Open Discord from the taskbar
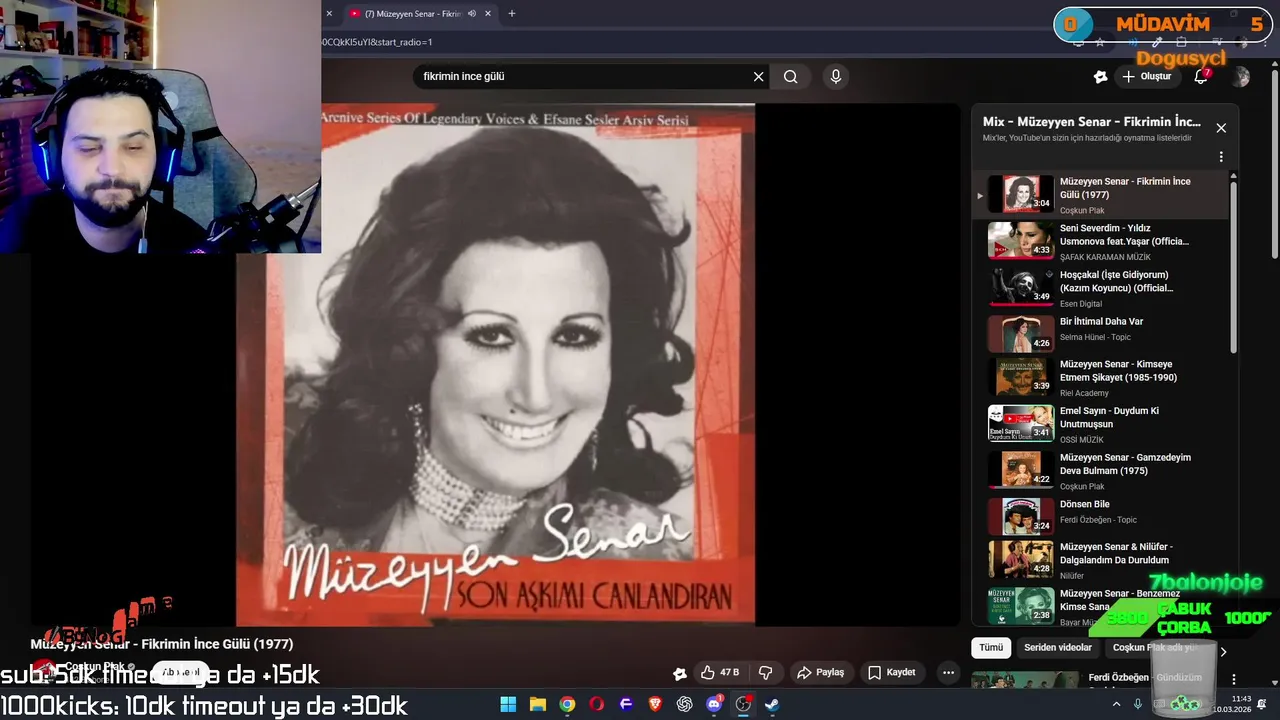Image resolution: width=1280 pixels, height=720 pixels. pos(714,704)
